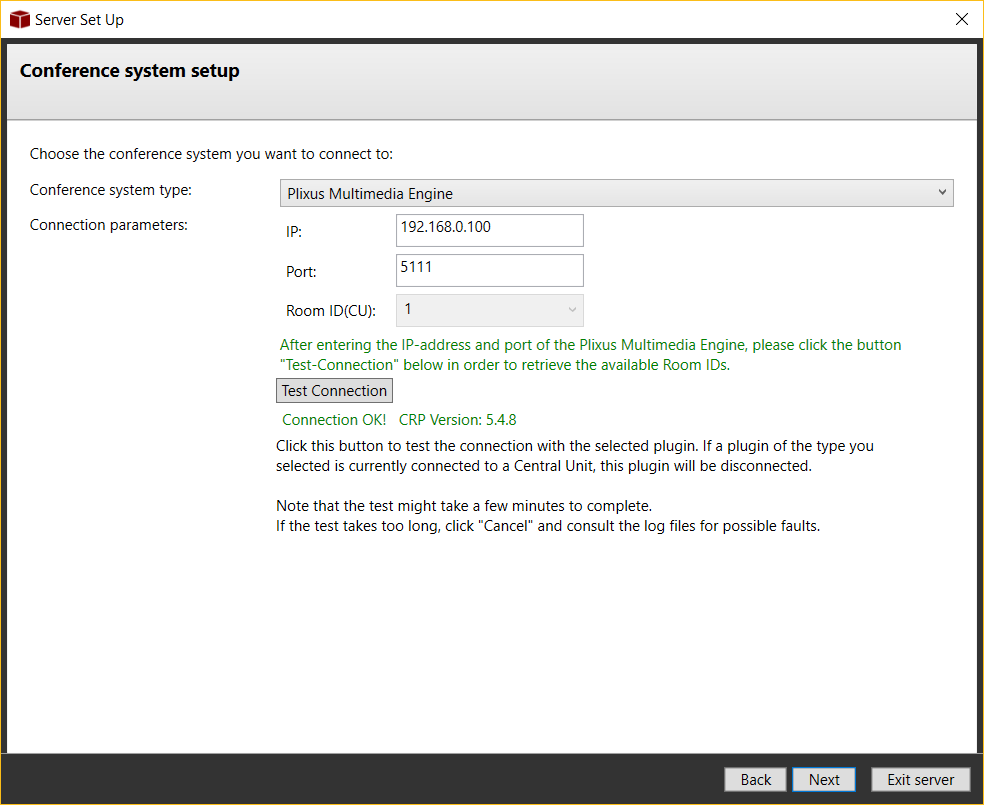
Task: Click the CRP Version 5.4.8 text
Action: coord(457,420)
